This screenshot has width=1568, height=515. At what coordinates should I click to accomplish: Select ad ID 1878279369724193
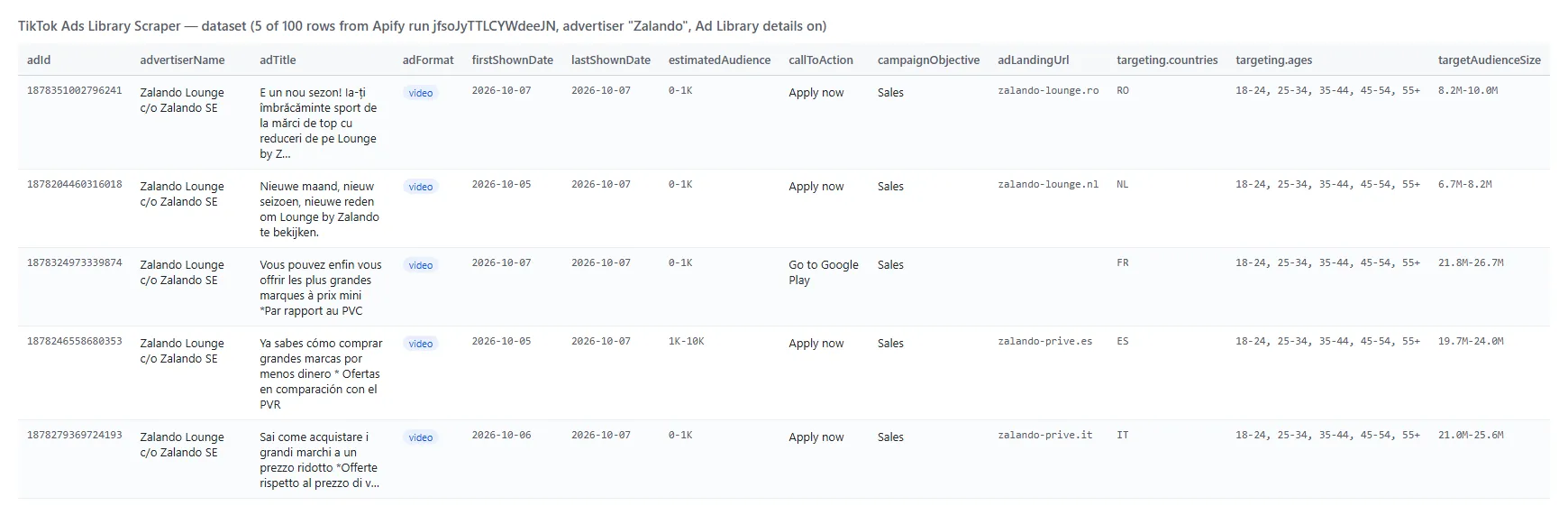pyautogui.click(x=74, y=436)
